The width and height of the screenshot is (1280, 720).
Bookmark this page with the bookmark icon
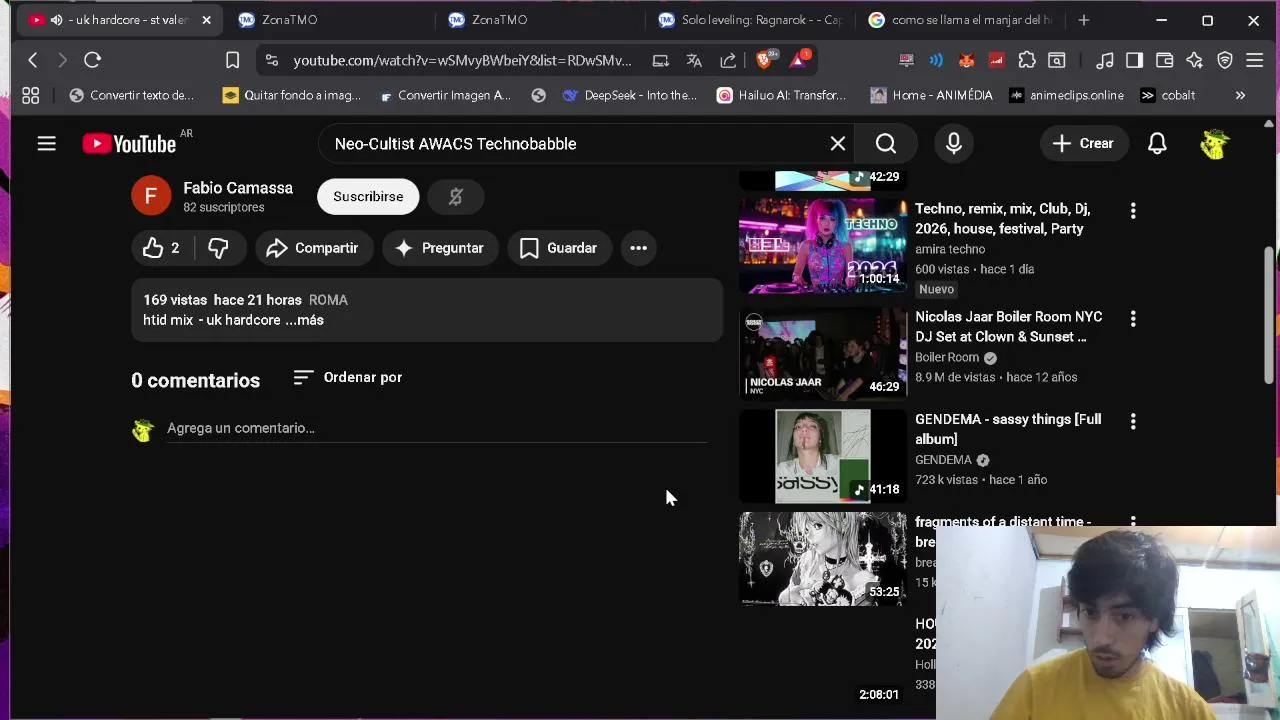pos(232,60)
